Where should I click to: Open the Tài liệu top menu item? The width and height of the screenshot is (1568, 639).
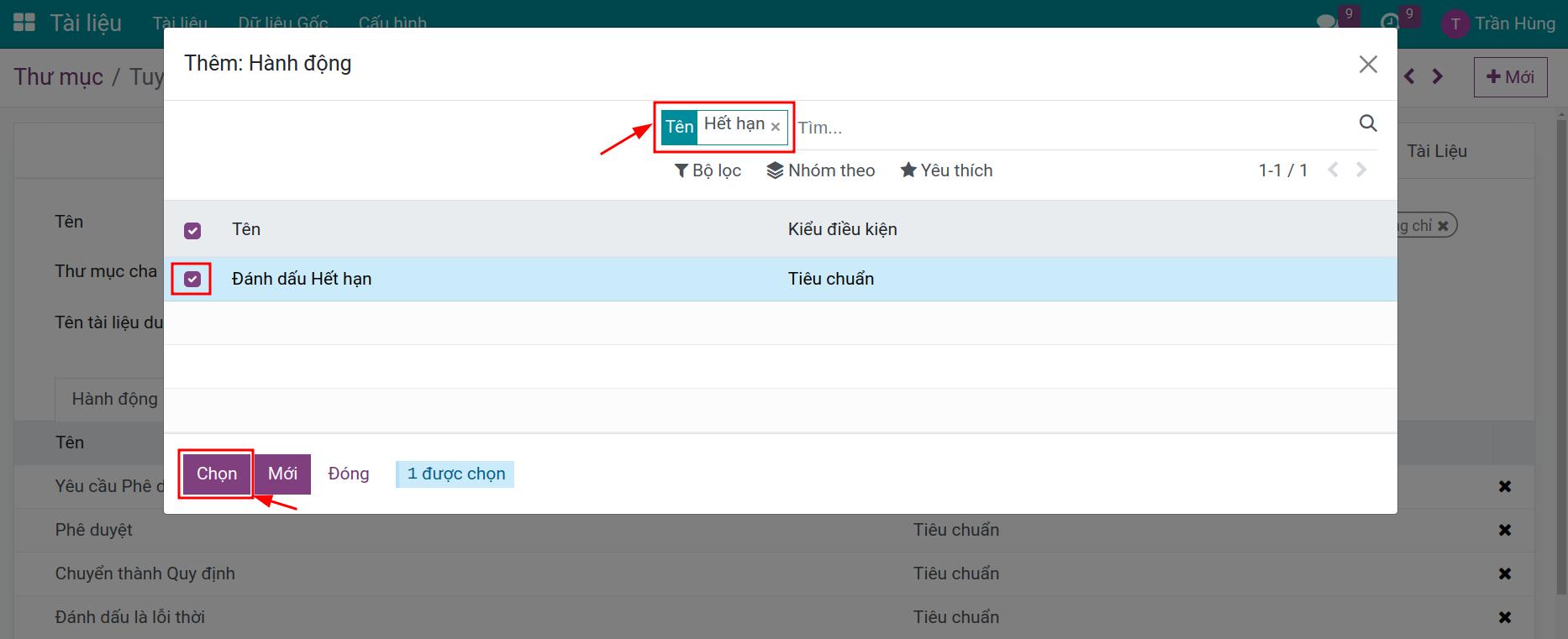click(x=180, y=23)
